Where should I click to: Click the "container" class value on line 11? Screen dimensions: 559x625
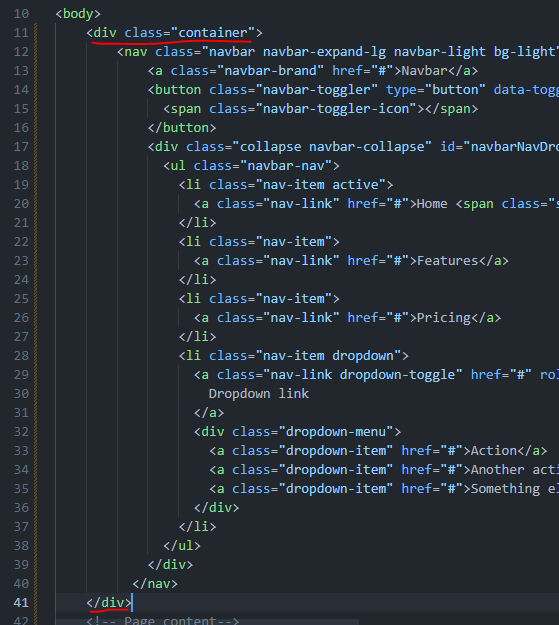(213, 33)
